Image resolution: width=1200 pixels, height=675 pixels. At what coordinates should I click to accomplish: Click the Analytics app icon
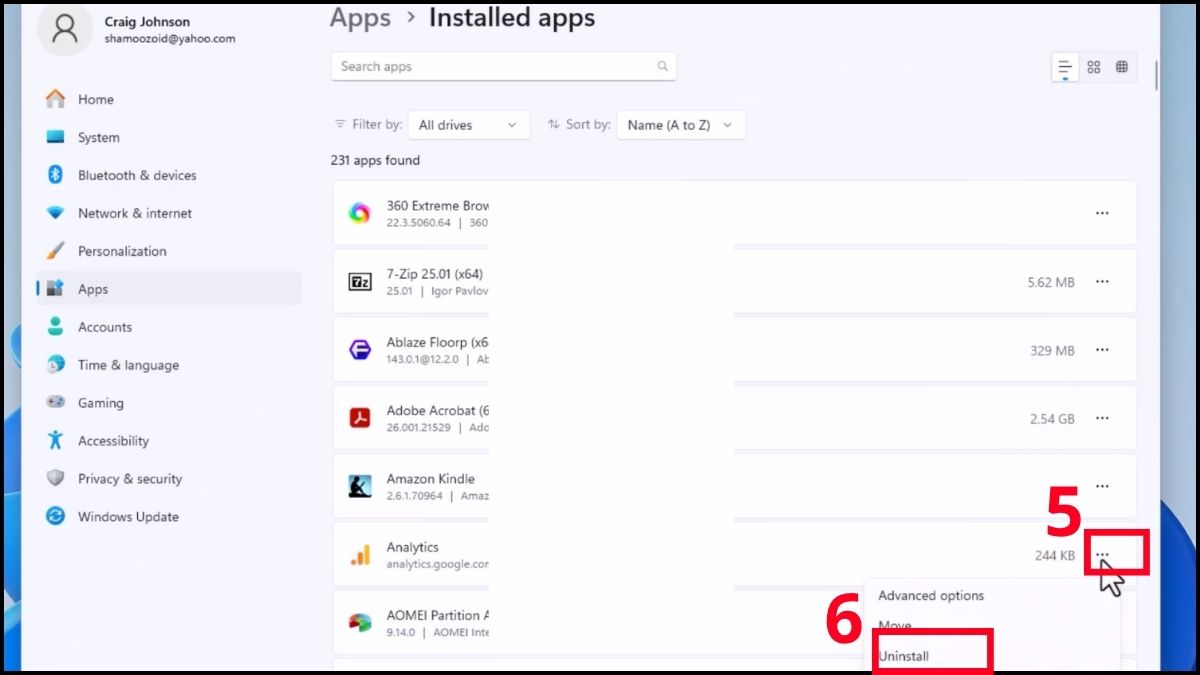360,555
